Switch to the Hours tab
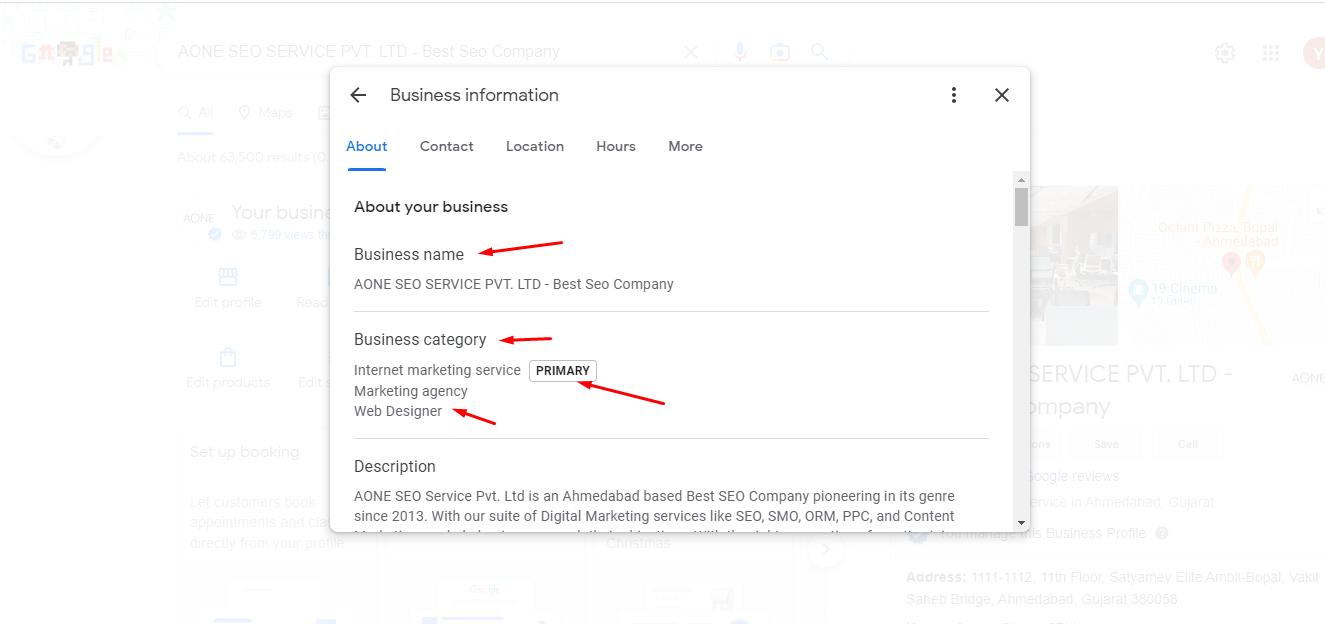The image size is (1325, 624). (616, 146)
